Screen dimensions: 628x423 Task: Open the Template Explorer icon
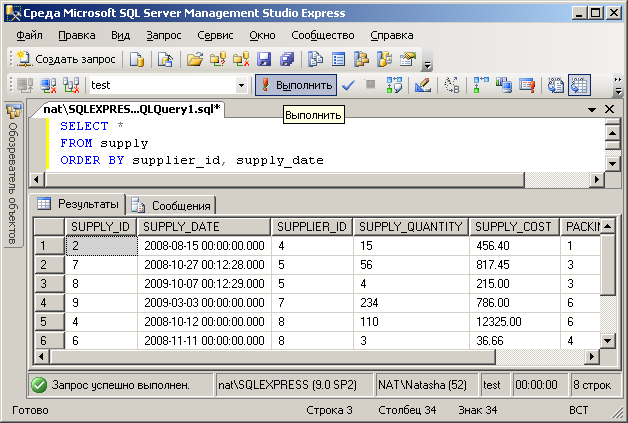click(x=384, y=59)
